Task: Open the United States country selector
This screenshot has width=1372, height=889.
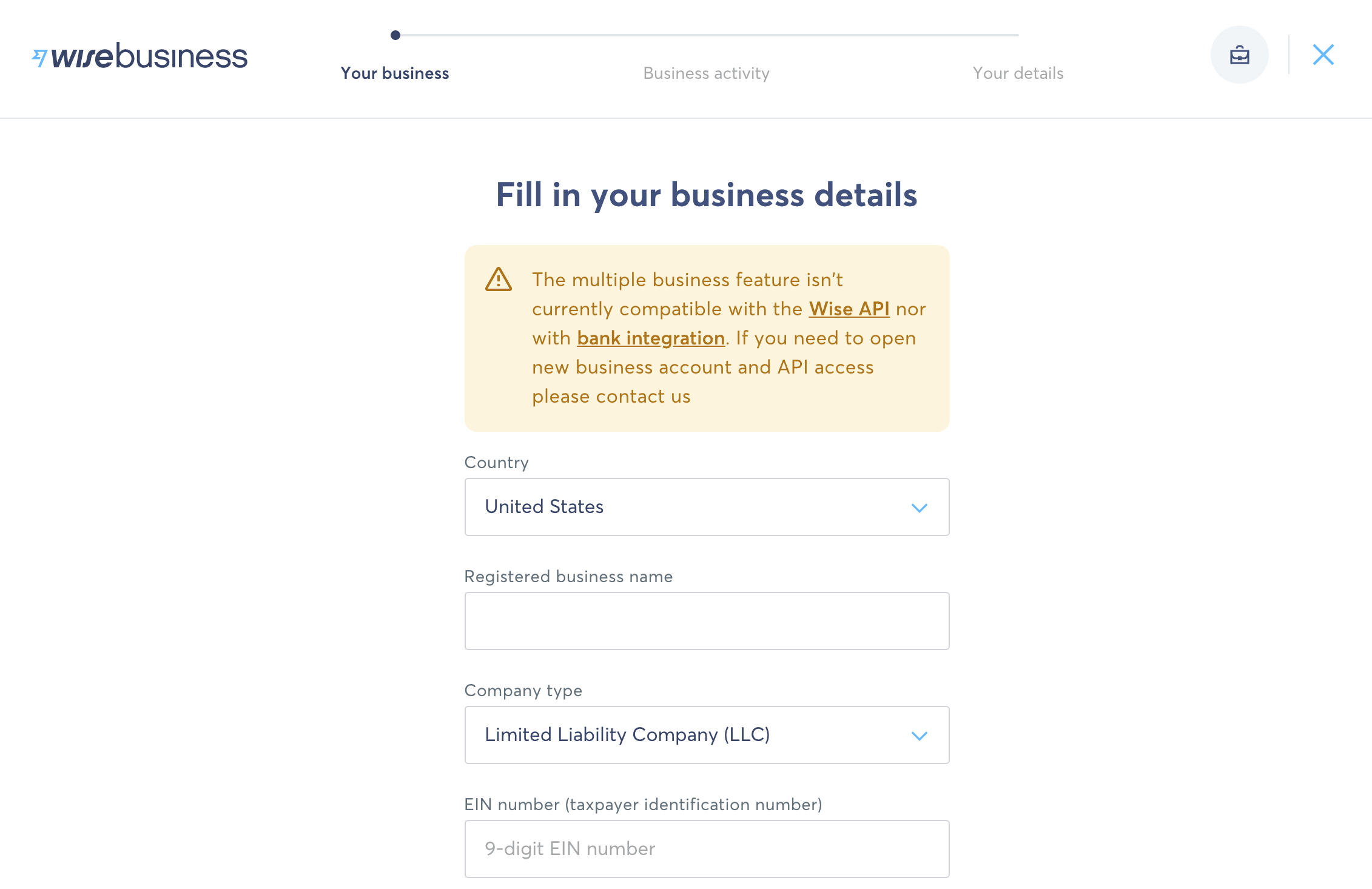Action: tap(707, 507)
